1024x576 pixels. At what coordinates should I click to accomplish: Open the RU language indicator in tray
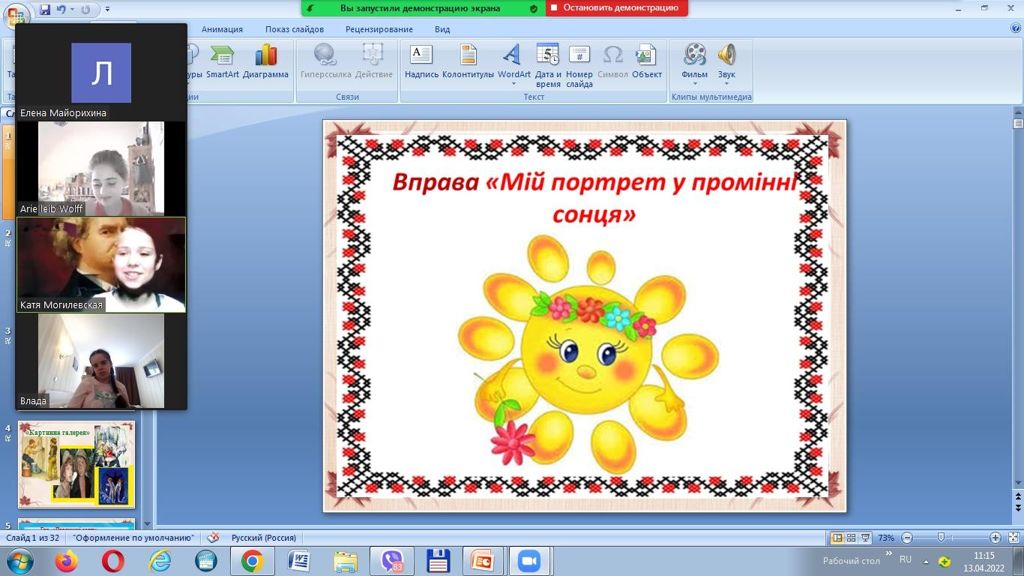tap(905, 559)
